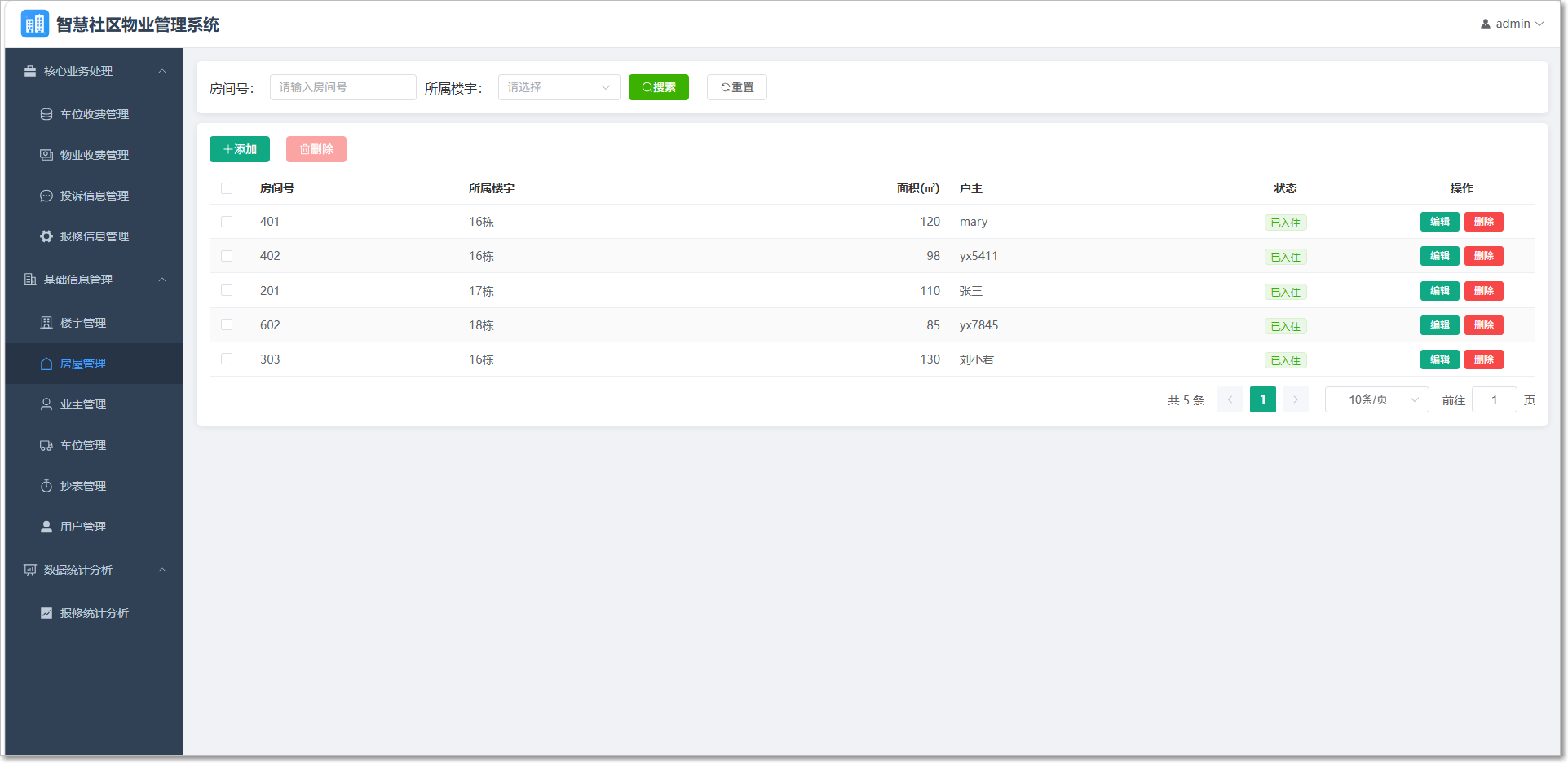Collapse the 数据统计分析 menu chevron
The width and height of the screenshot is (1568, 763).
coord(162,570)
